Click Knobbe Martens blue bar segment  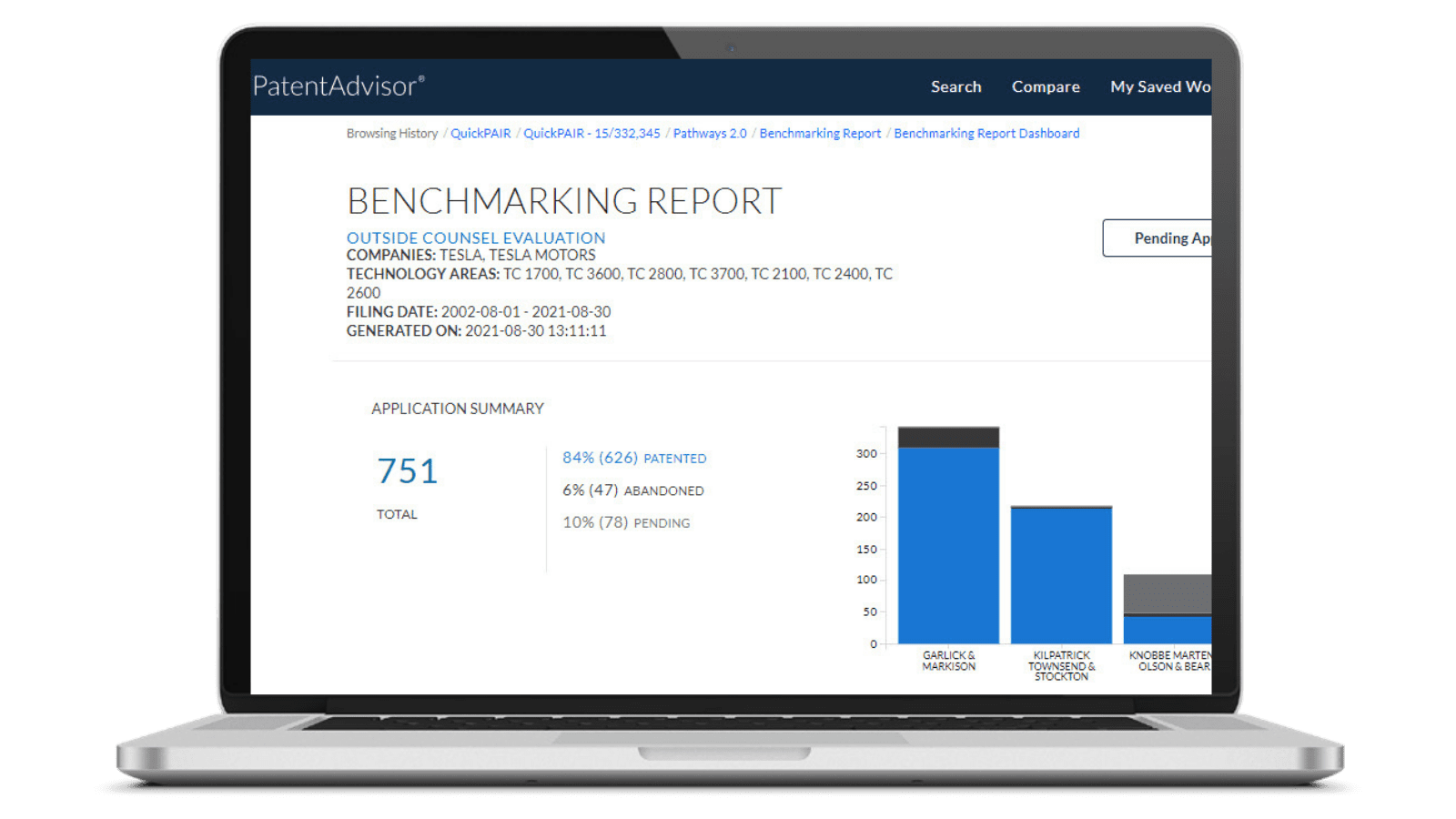pyautogui.click(x=1168, y=630)
